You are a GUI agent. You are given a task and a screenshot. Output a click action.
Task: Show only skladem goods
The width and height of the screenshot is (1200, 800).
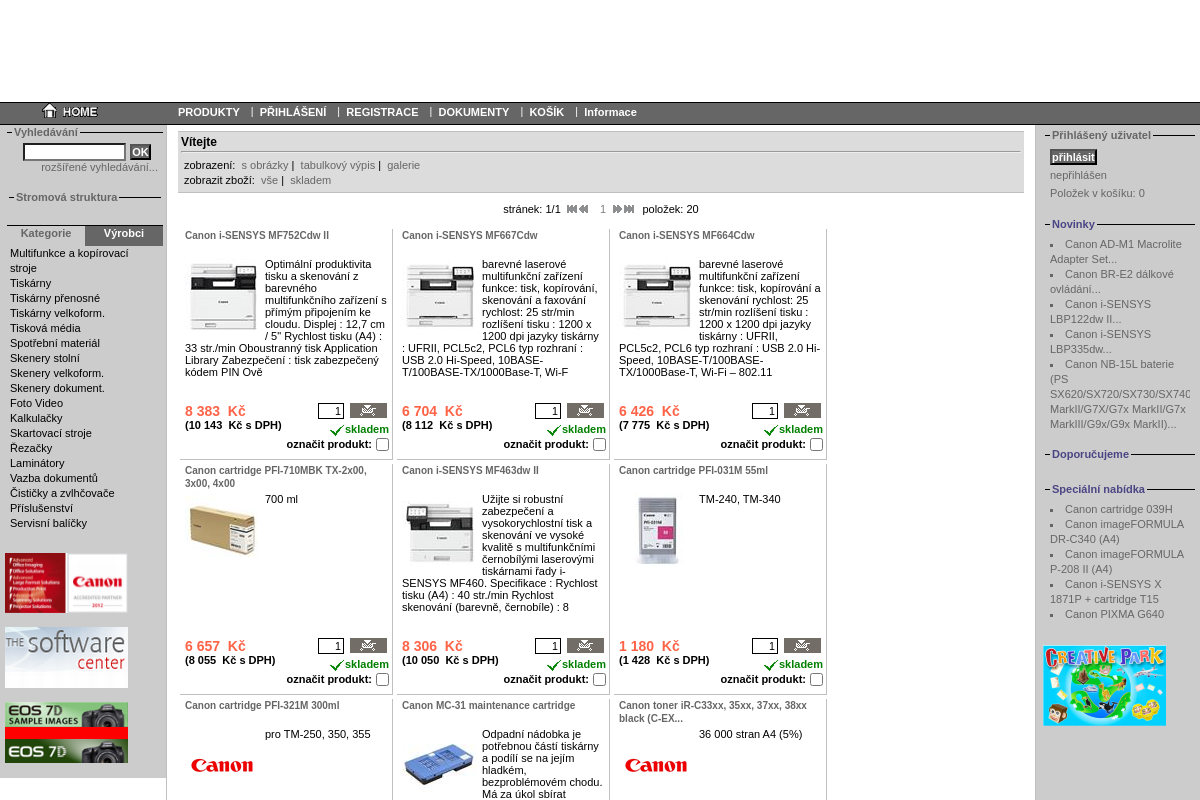[310, 180]
